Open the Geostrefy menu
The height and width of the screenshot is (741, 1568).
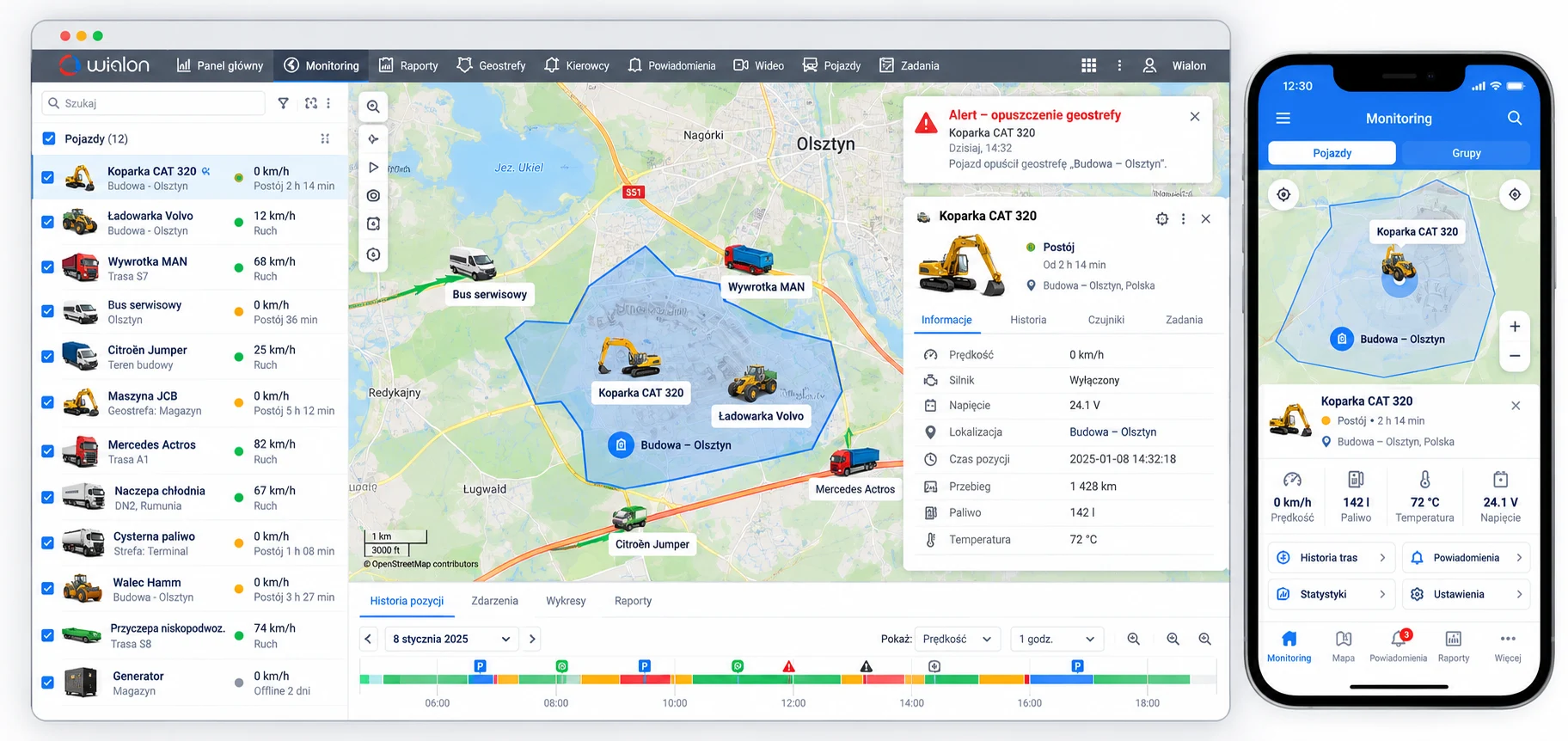(492, 65)
